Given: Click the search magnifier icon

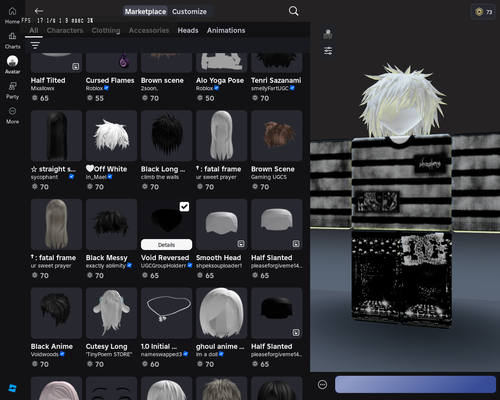Looking at the screenshot, I should click(x=293, y=11).
